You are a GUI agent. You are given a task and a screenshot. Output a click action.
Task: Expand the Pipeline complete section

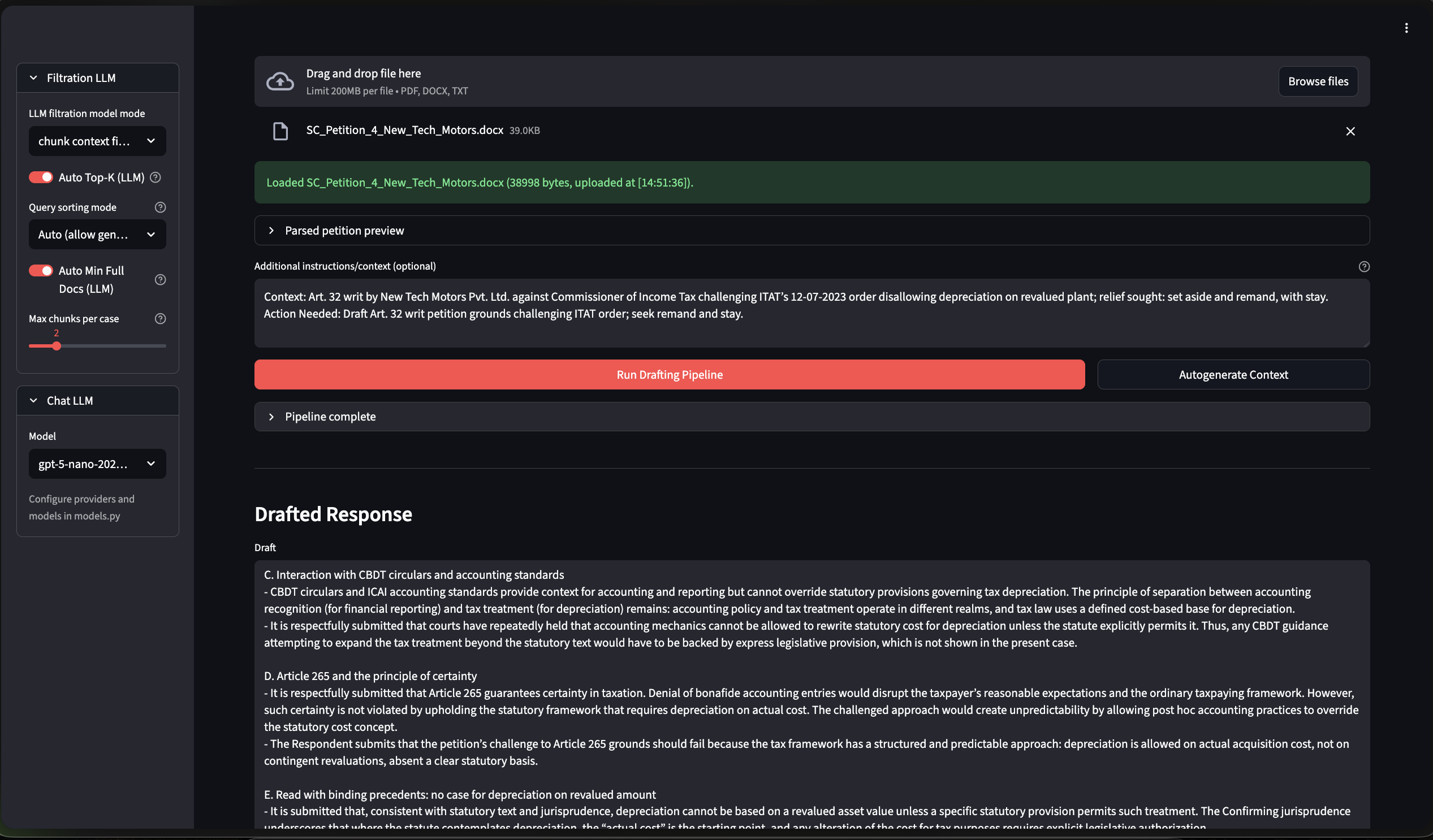(x=330, y=417)
